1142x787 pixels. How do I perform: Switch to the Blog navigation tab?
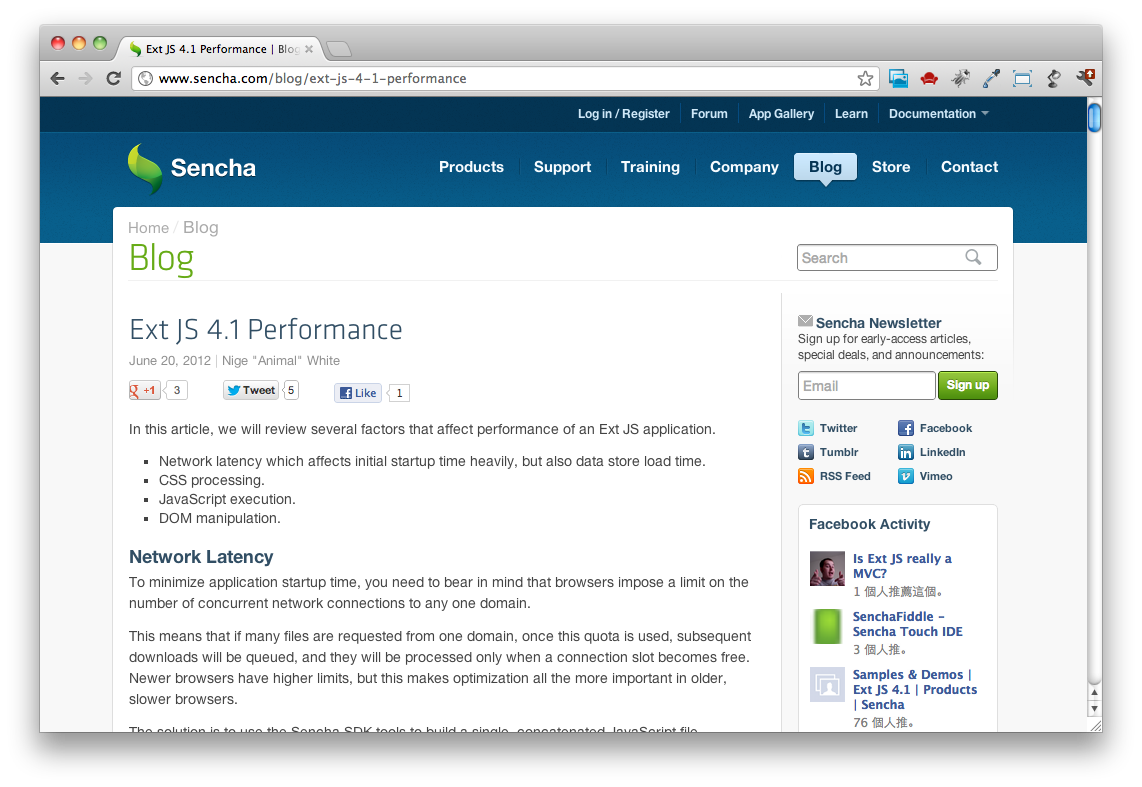[824, 167]
